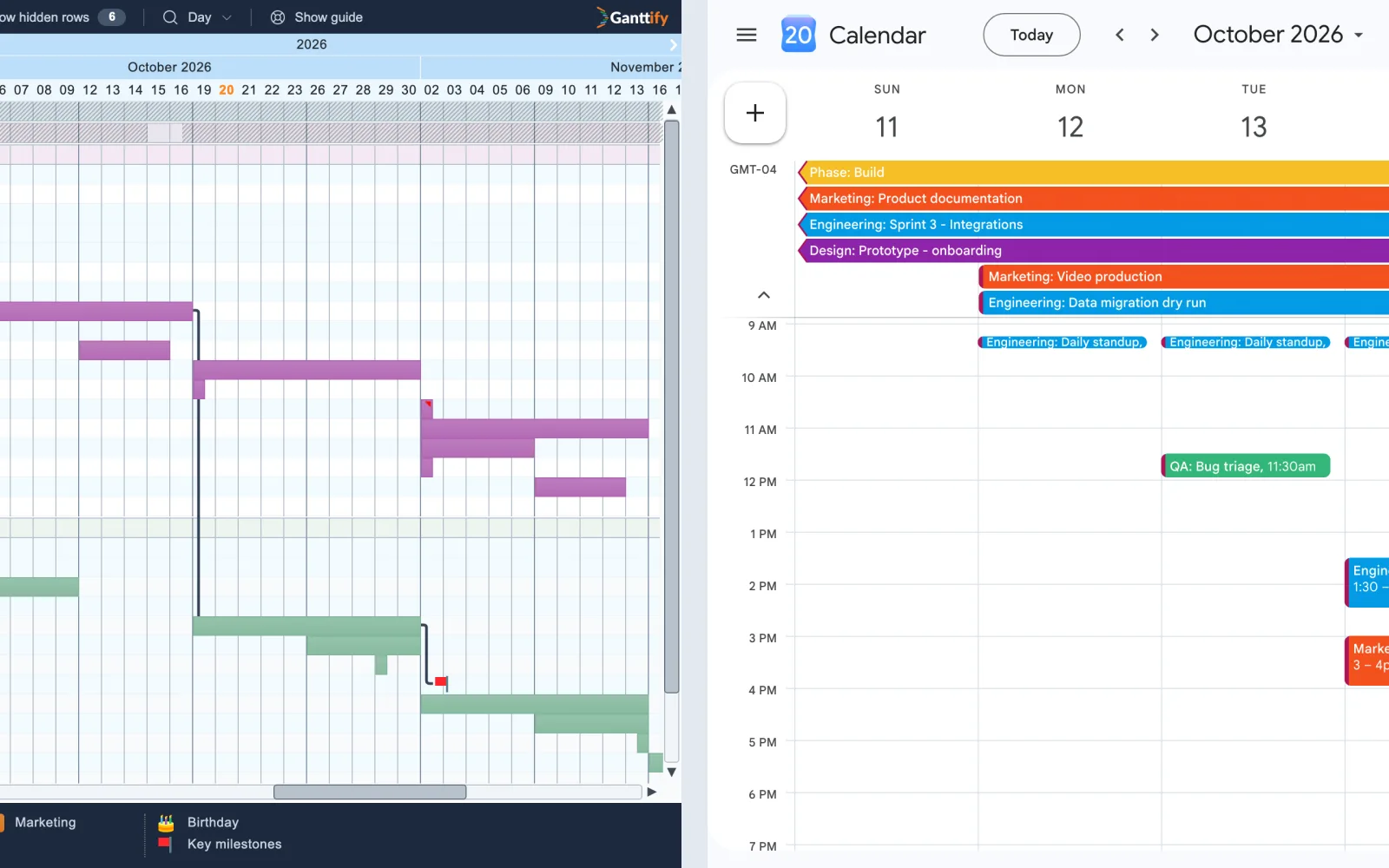Click the Today button in Calendar
Image resolution: width=1389 pixels, height=868 pixels.
point(1031,35)
